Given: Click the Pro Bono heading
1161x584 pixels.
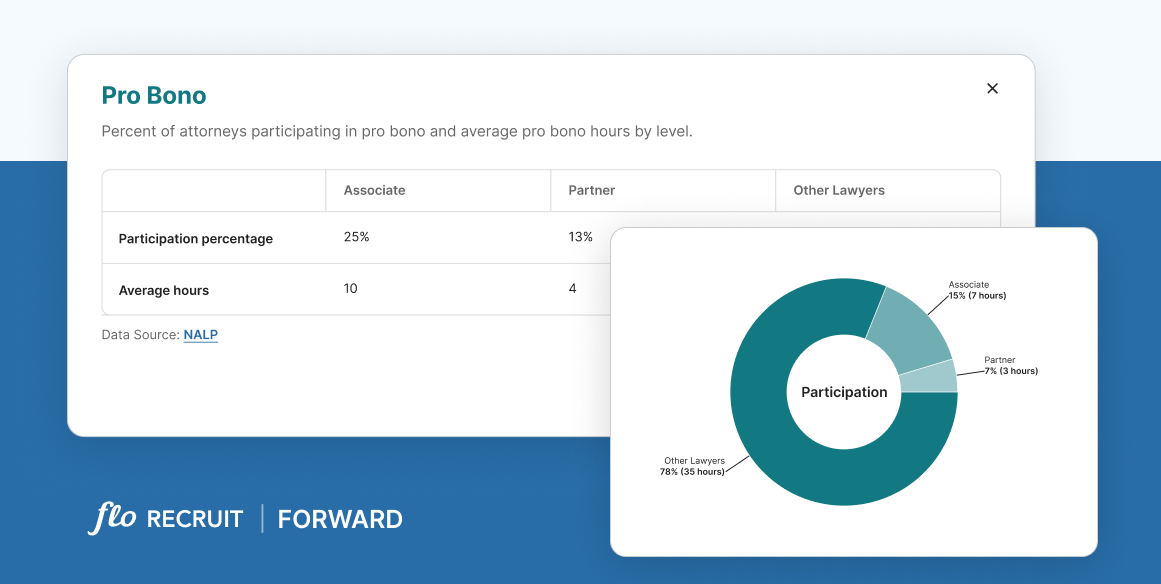Looking at the screenshot, I should point(154,94).
